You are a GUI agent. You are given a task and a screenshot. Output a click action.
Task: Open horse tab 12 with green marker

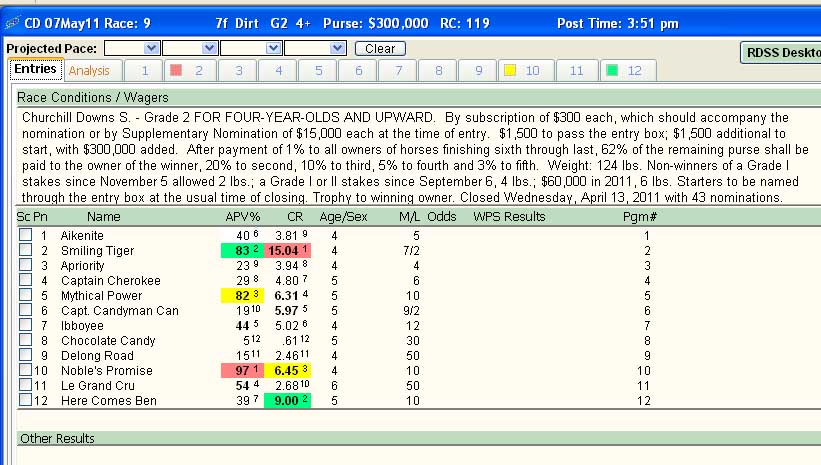[x=628, y=71]
